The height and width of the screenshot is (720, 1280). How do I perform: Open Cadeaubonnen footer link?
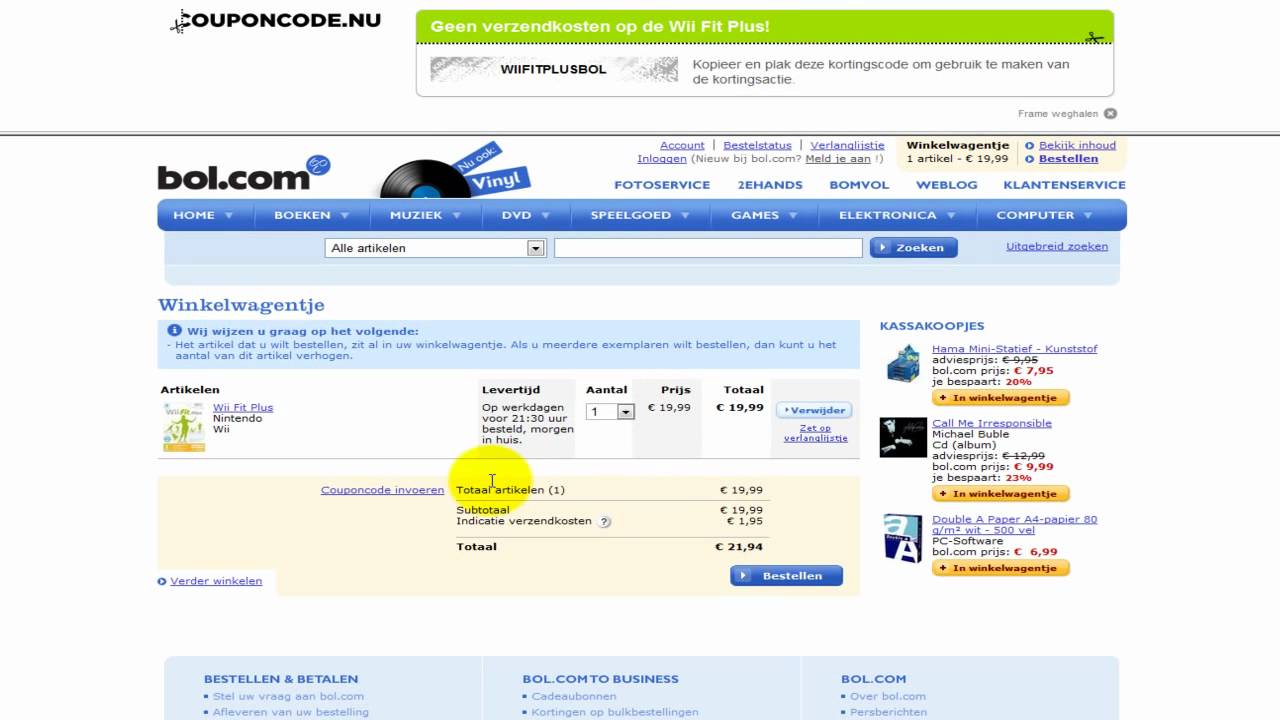(x=574, y=696)
